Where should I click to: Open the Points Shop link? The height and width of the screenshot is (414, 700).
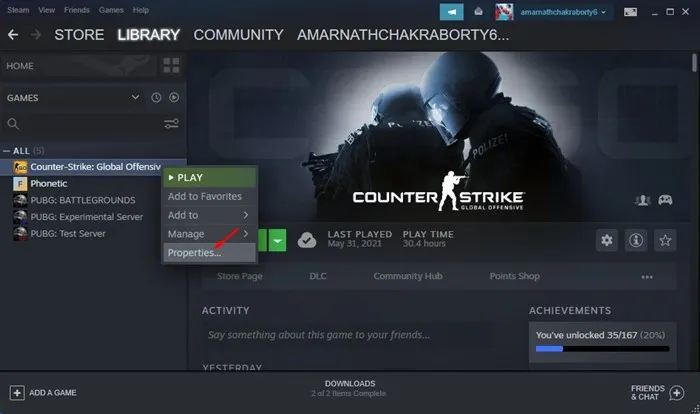515,276
